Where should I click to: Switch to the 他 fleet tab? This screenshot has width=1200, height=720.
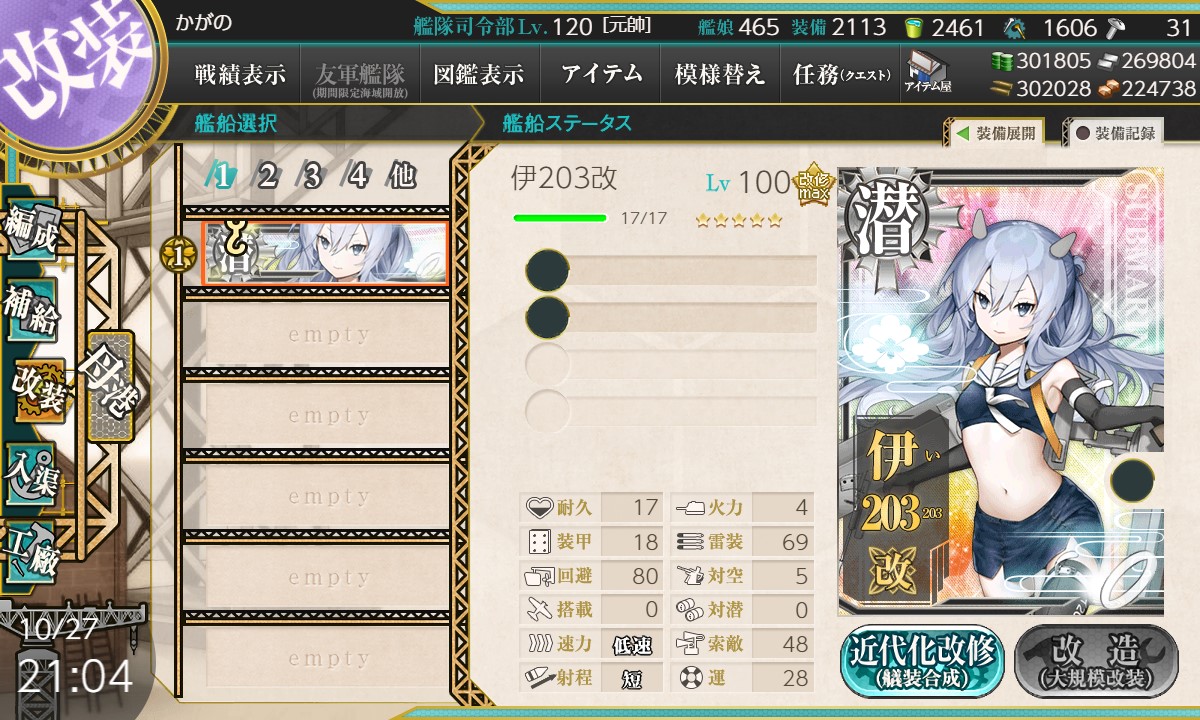pos(401,176)
